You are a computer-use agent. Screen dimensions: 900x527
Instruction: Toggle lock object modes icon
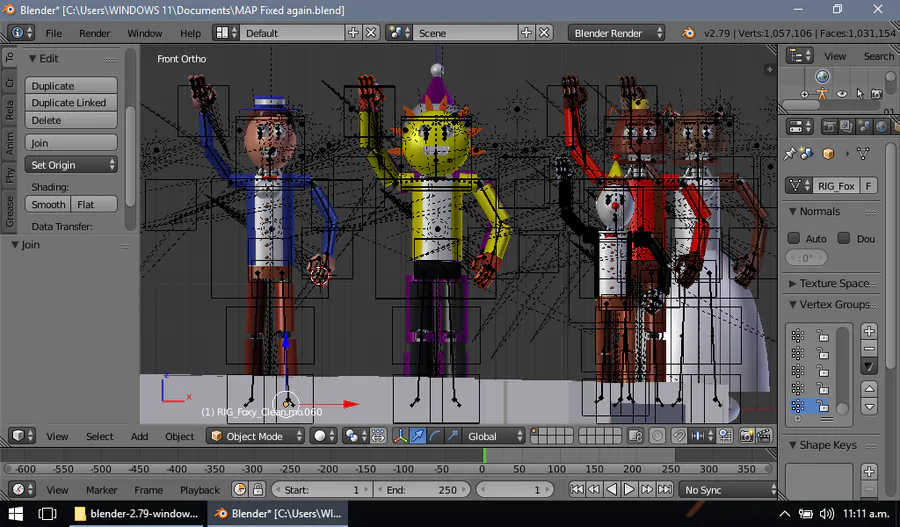635,436
